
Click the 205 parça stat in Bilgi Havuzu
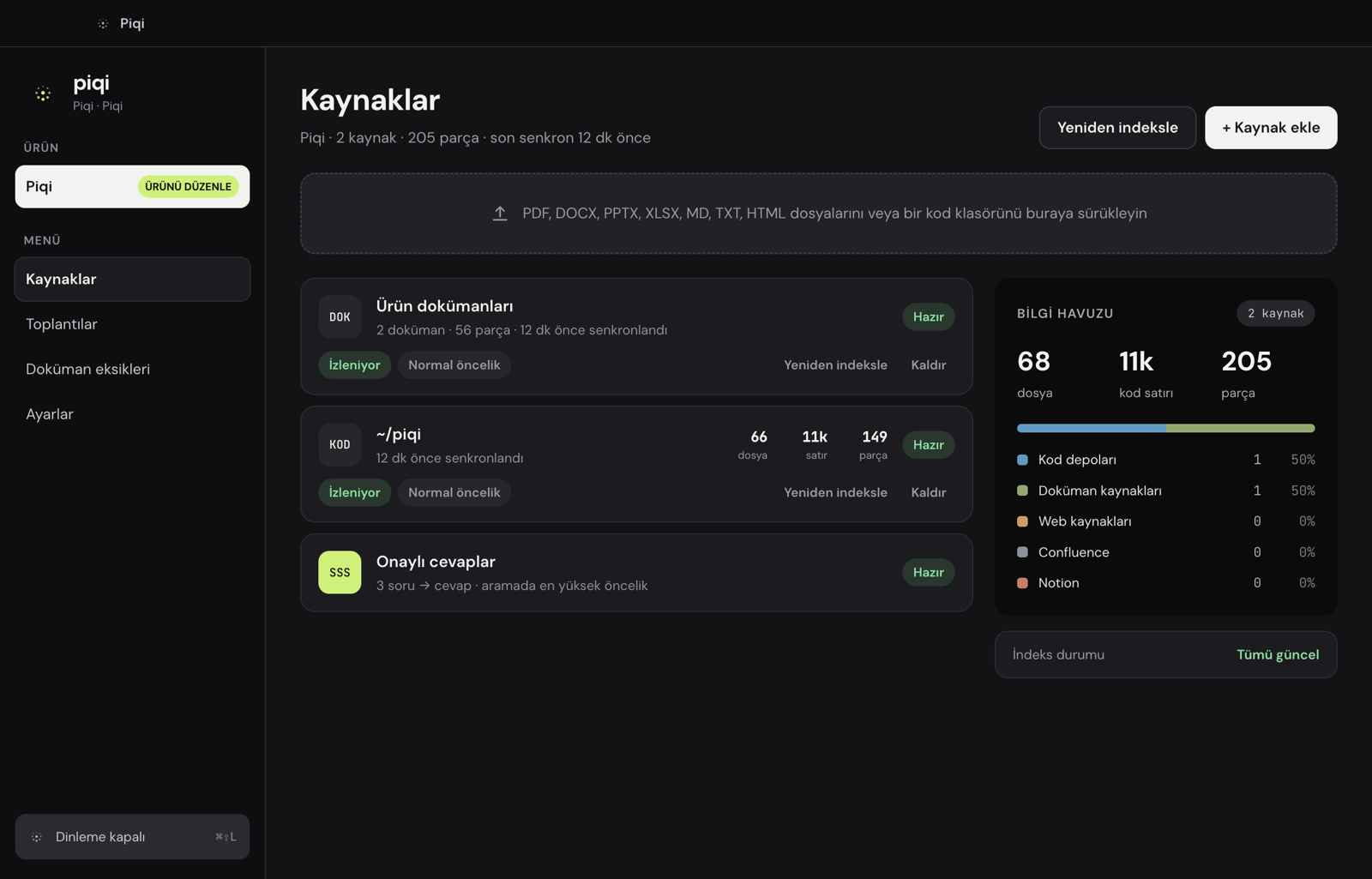tap(1247, 374)
